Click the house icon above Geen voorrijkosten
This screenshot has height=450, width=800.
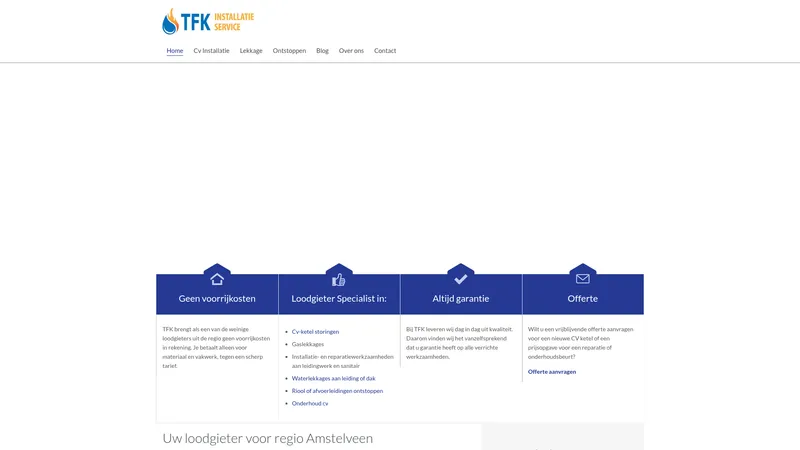coord(217,279)
